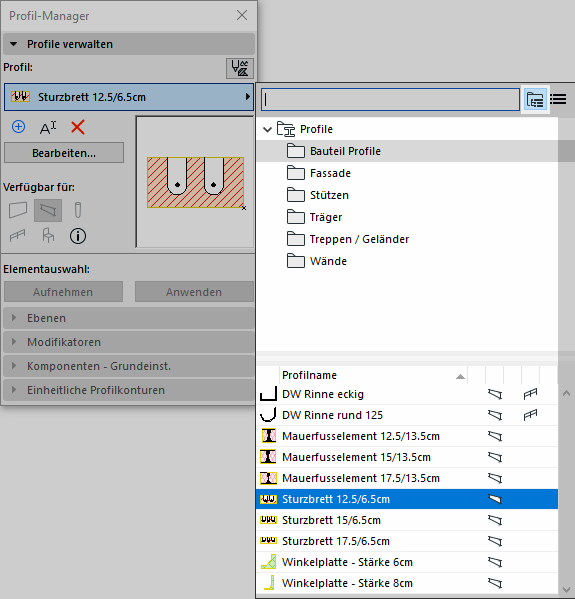Image resolution: width=575 pixels, height=599 pixels.
Task: Open Sturzbrett 12.5/6.5cm profile dropdown
Action: [x=129, y=97]
